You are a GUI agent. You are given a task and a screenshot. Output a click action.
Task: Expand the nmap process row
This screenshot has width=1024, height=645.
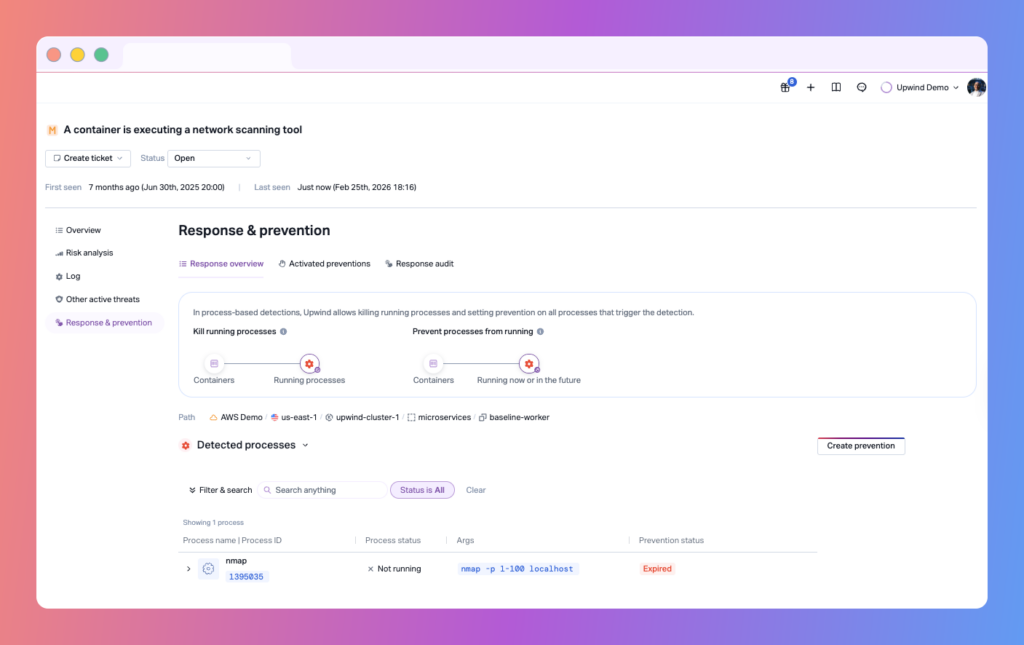click(188, 569)
